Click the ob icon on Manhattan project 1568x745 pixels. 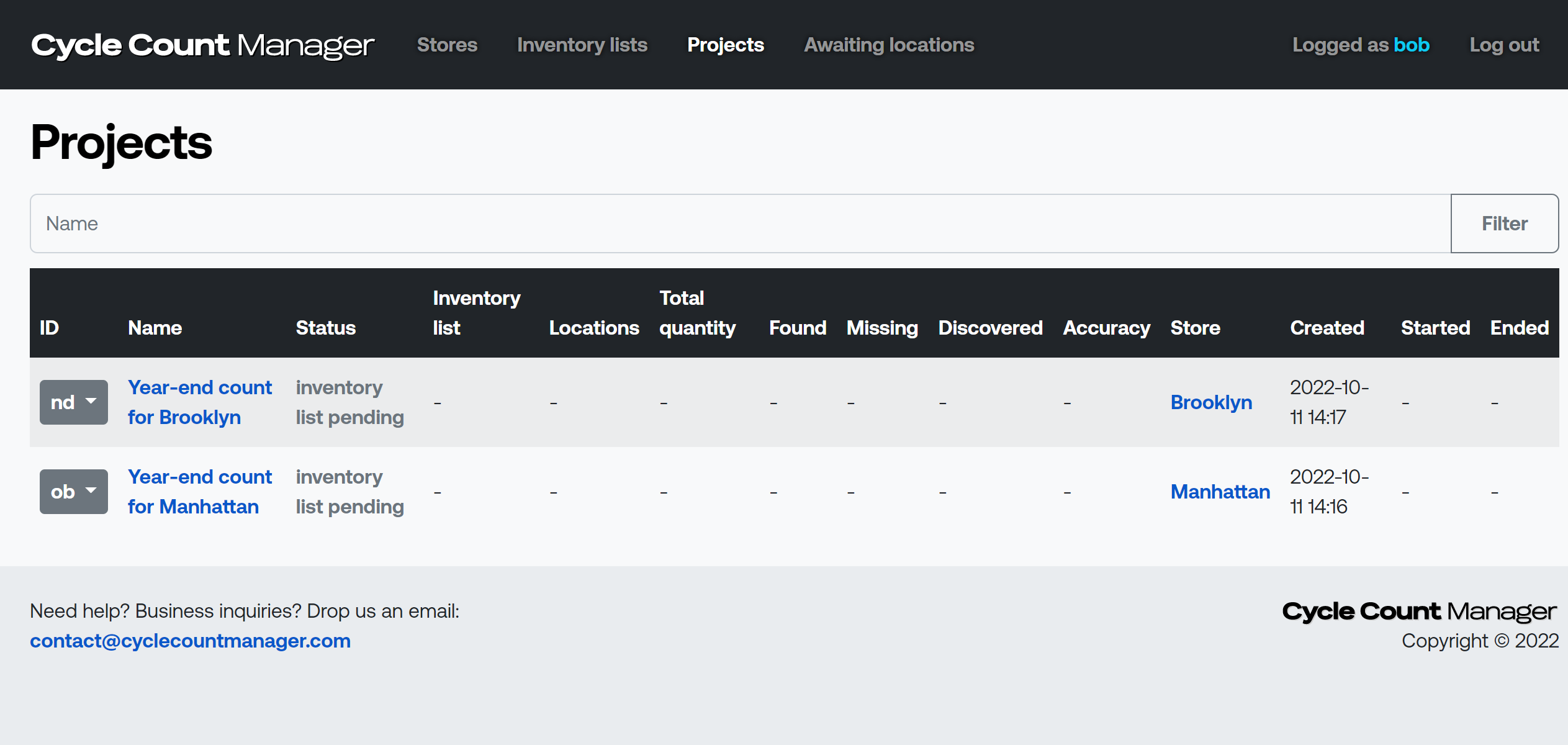[74, 491]
